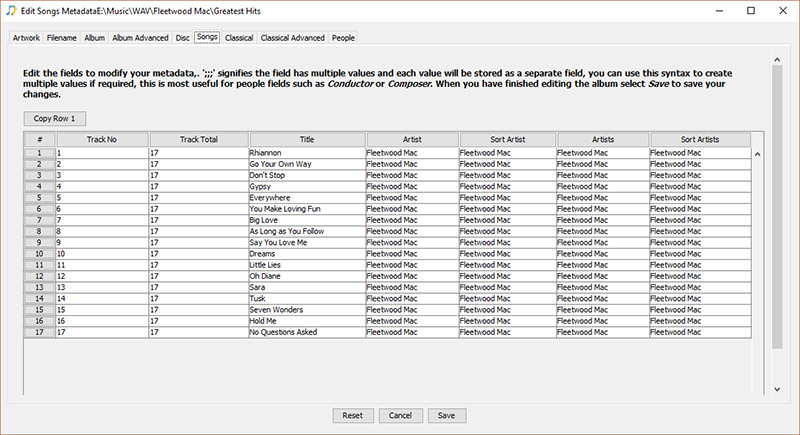The width and height of the screenshot is (800, 435).
Task: Click the Reset button
Action: [353, 416]
